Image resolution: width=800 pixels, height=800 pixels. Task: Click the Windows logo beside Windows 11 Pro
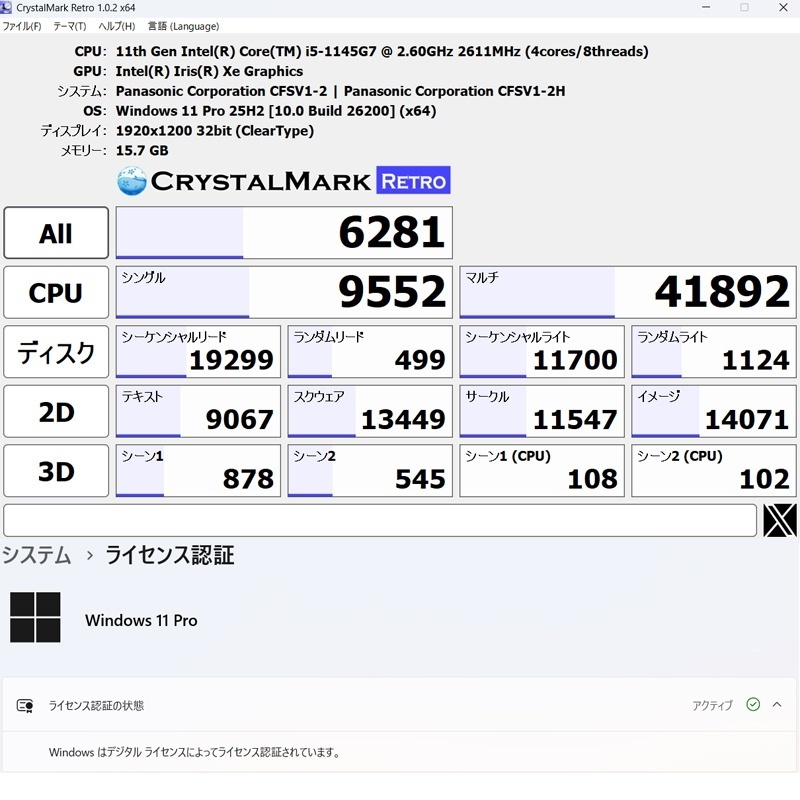(x=35, y=617)
